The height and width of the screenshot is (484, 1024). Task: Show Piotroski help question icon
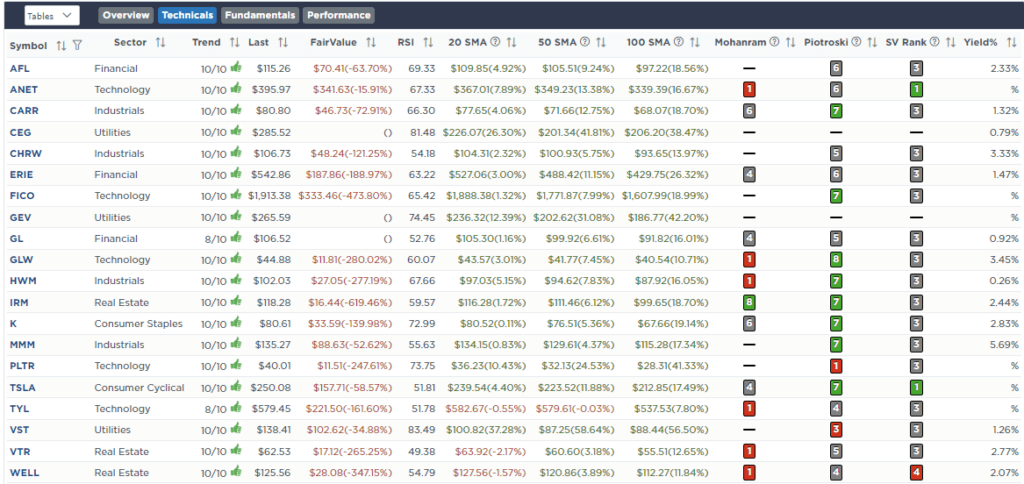[856, 42]
